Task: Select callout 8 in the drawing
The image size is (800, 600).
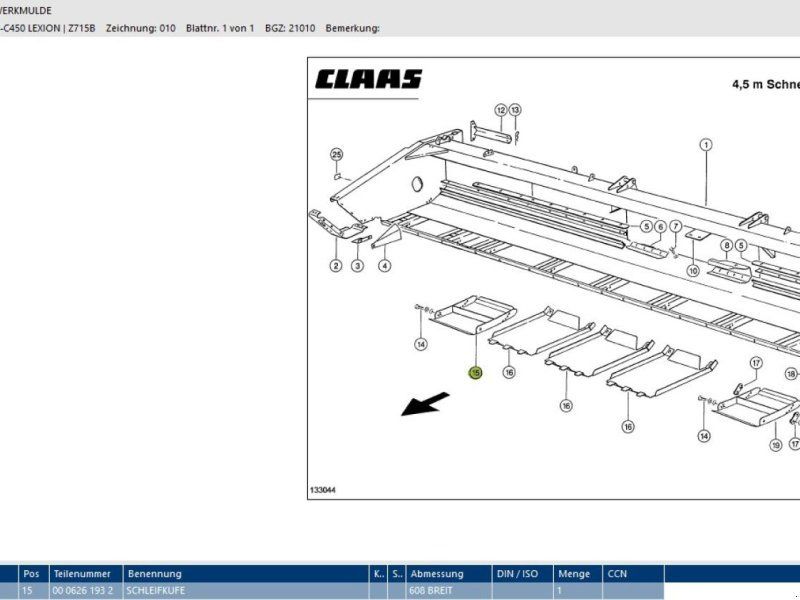Action: 727,246
